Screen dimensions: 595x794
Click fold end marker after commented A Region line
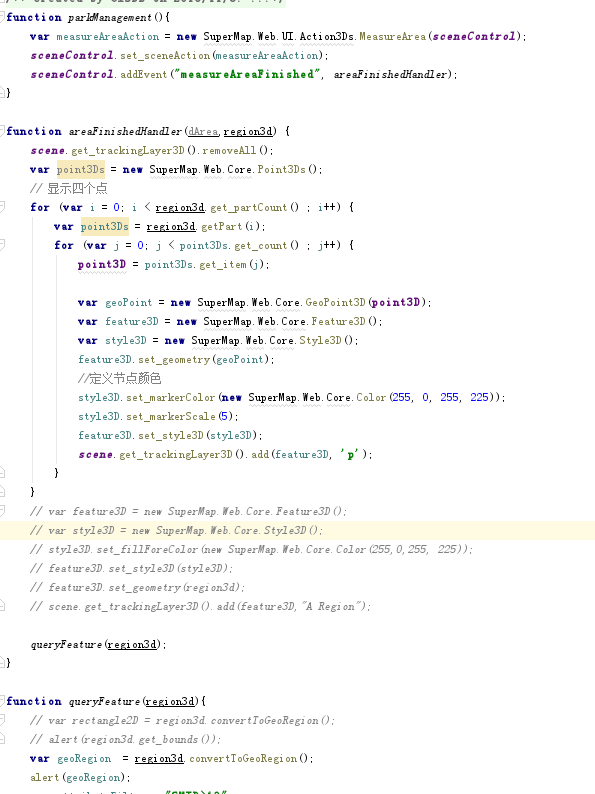pyautogui.click(x=2, y=606)
